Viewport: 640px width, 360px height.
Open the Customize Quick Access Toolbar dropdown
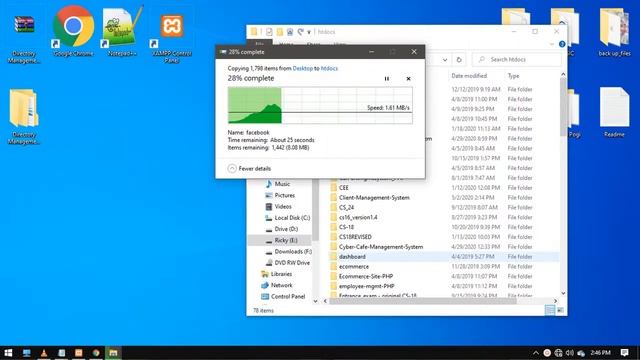(x=309, y=32)
